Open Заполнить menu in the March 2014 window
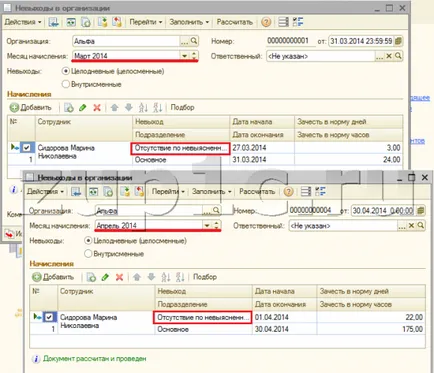 [189, 22]
